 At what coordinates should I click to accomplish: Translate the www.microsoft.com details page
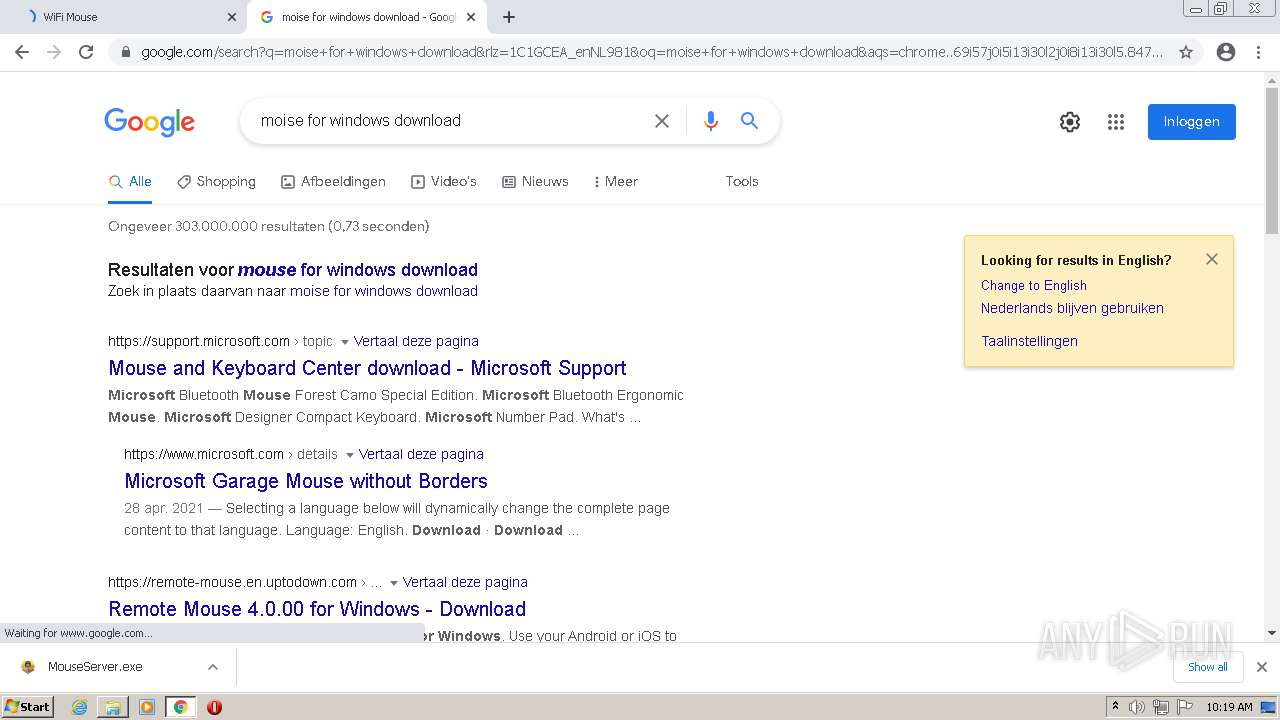coord(421,454)
